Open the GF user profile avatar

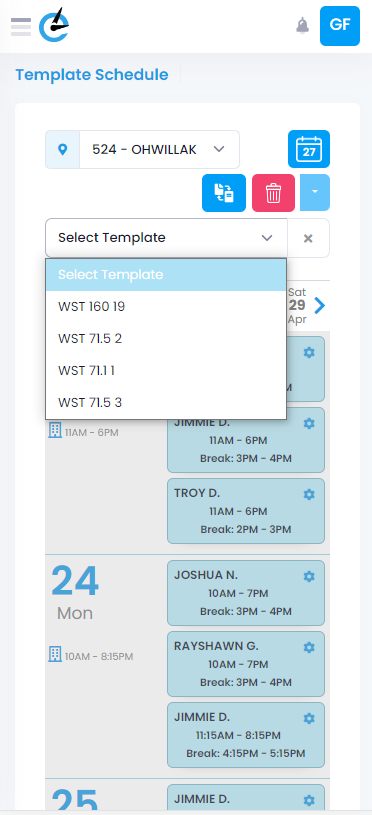click(x=340, y=26)
